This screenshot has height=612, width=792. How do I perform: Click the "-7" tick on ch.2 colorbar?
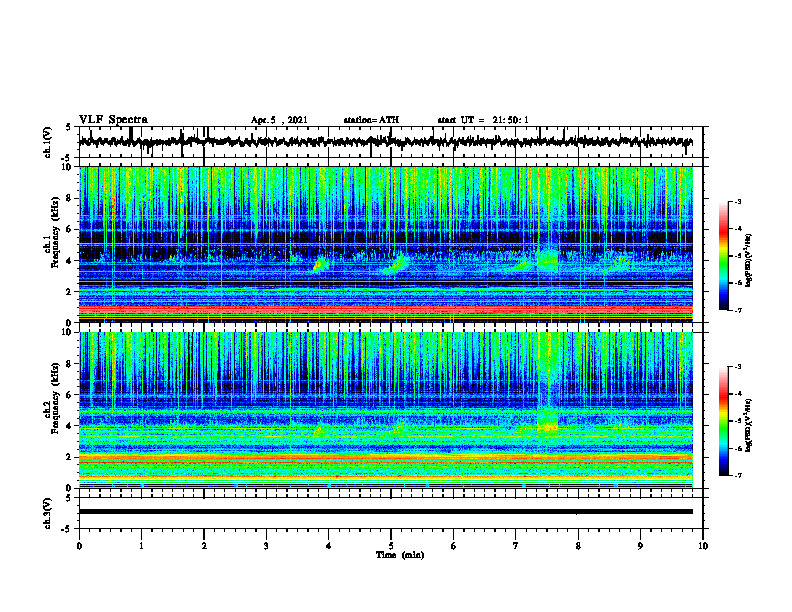click(737, 475)
